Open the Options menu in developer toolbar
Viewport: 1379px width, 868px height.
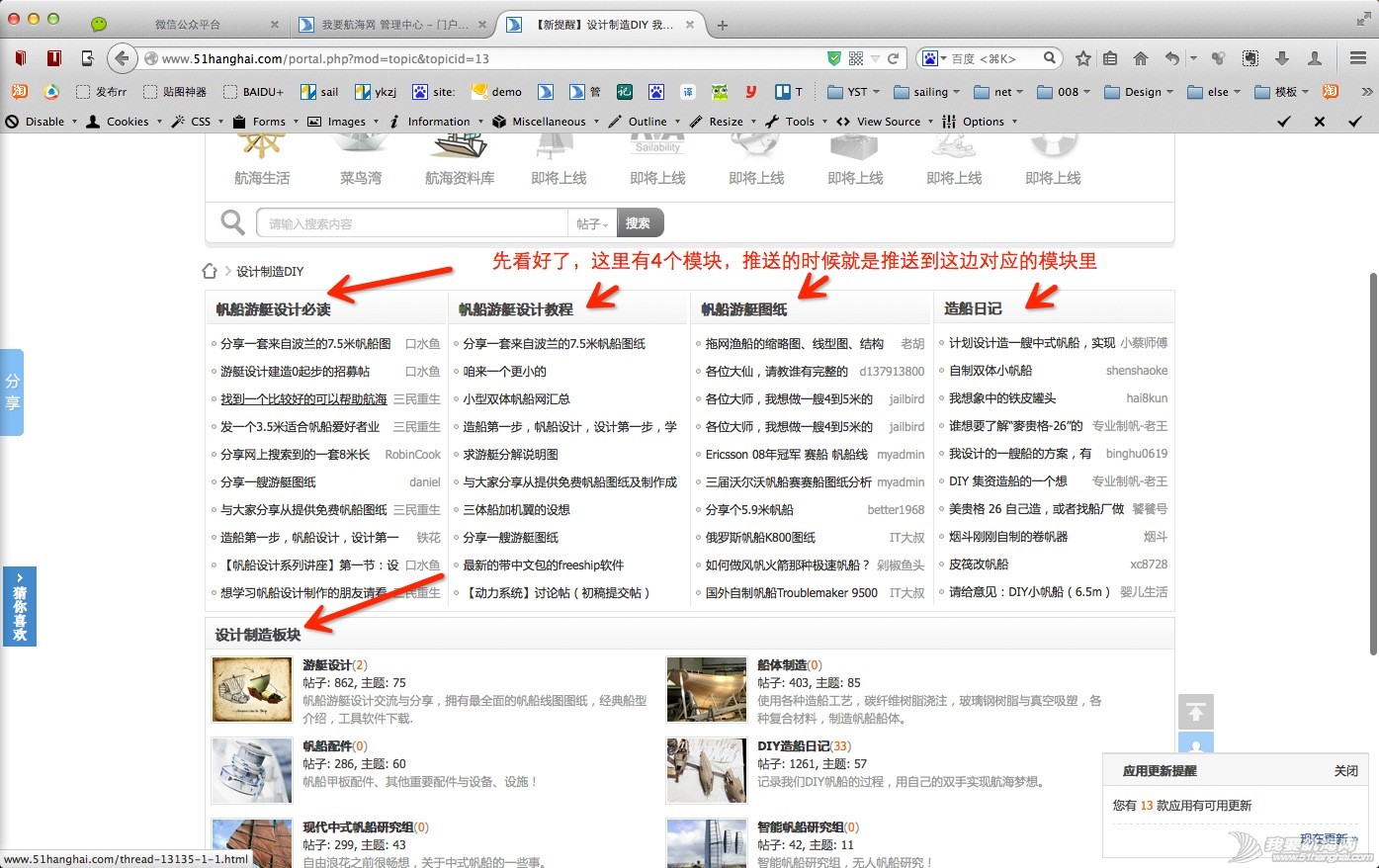pyautogui.click(x=979, y=122)
